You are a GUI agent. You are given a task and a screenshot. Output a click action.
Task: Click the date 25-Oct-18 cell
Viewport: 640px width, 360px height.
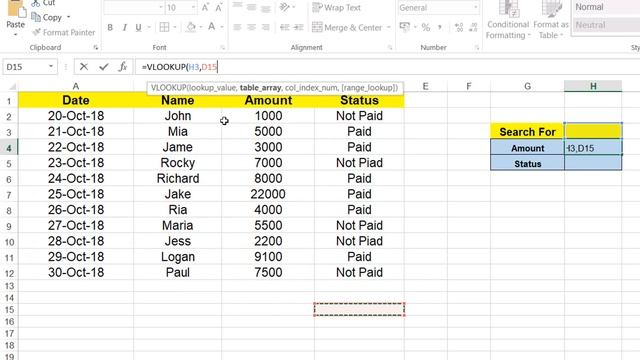[76, 194]
